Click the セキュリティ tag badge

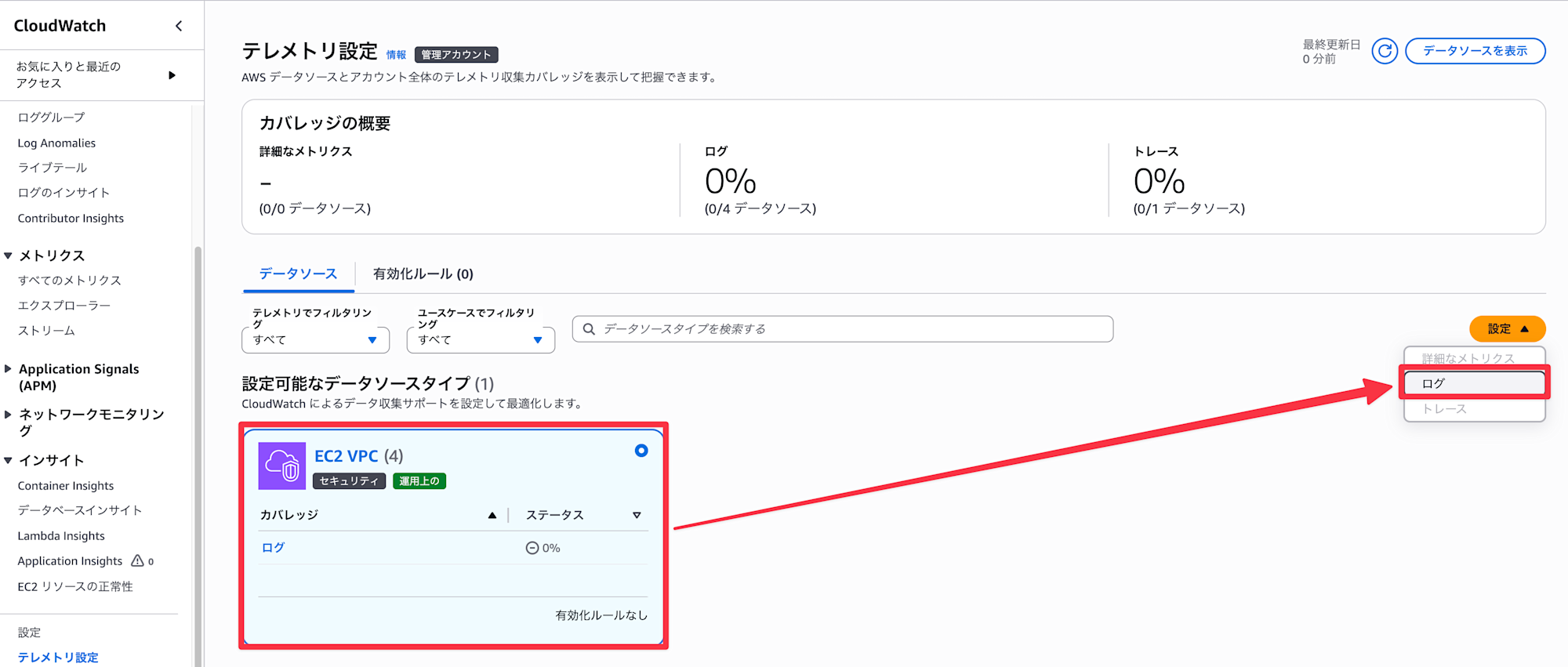tap(349, 481)
